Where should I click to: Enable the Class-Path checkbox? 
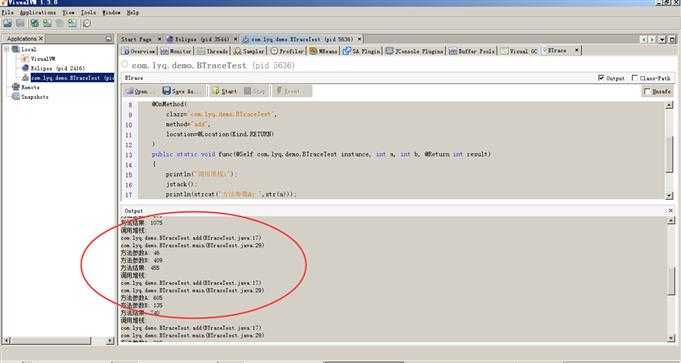635,78
